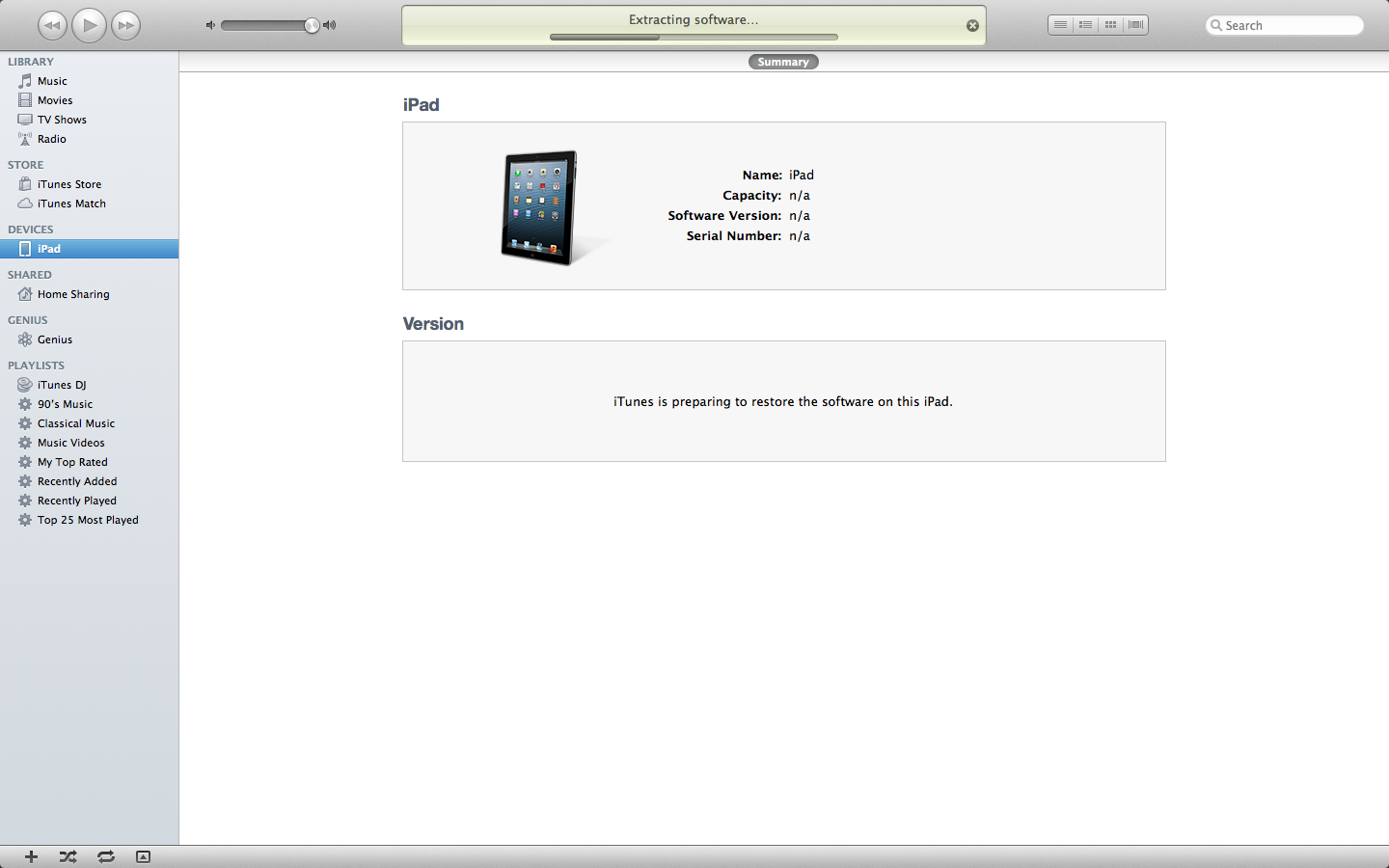Viewport: 1389px width, 868px height.
Task: Click the previous track rewind button
Action: click(x=52, y=25)
